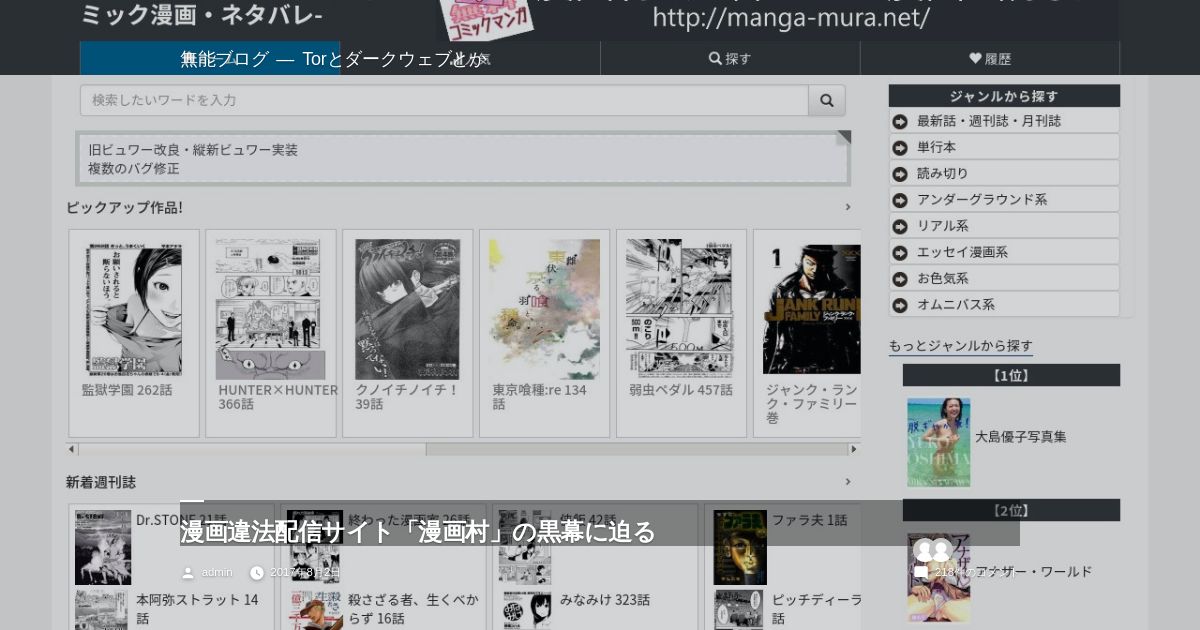Screen dimensions: 1200x630
Task: Click the heart icon in 履歴 tab
Action: coord(975,58)
